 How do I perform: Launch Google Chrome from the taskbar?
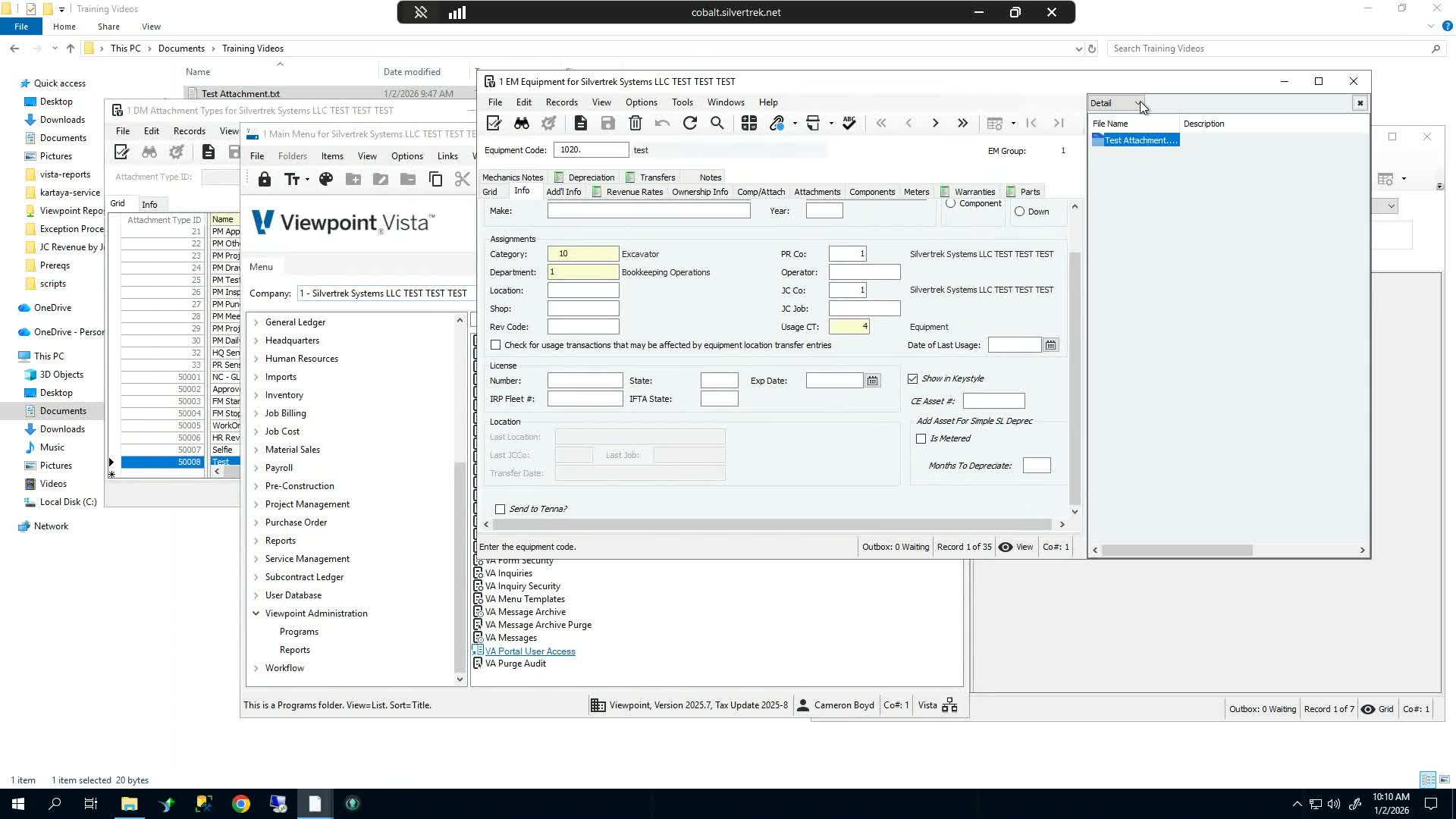point(241,804)
